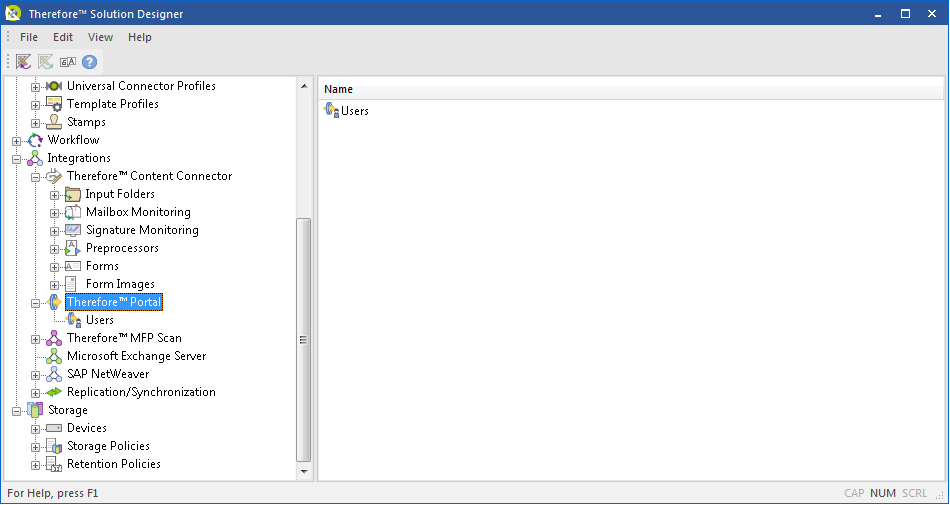Click the tree scrollbar down arrow
Screen dimensions: 950x505
tap(304, 472)
